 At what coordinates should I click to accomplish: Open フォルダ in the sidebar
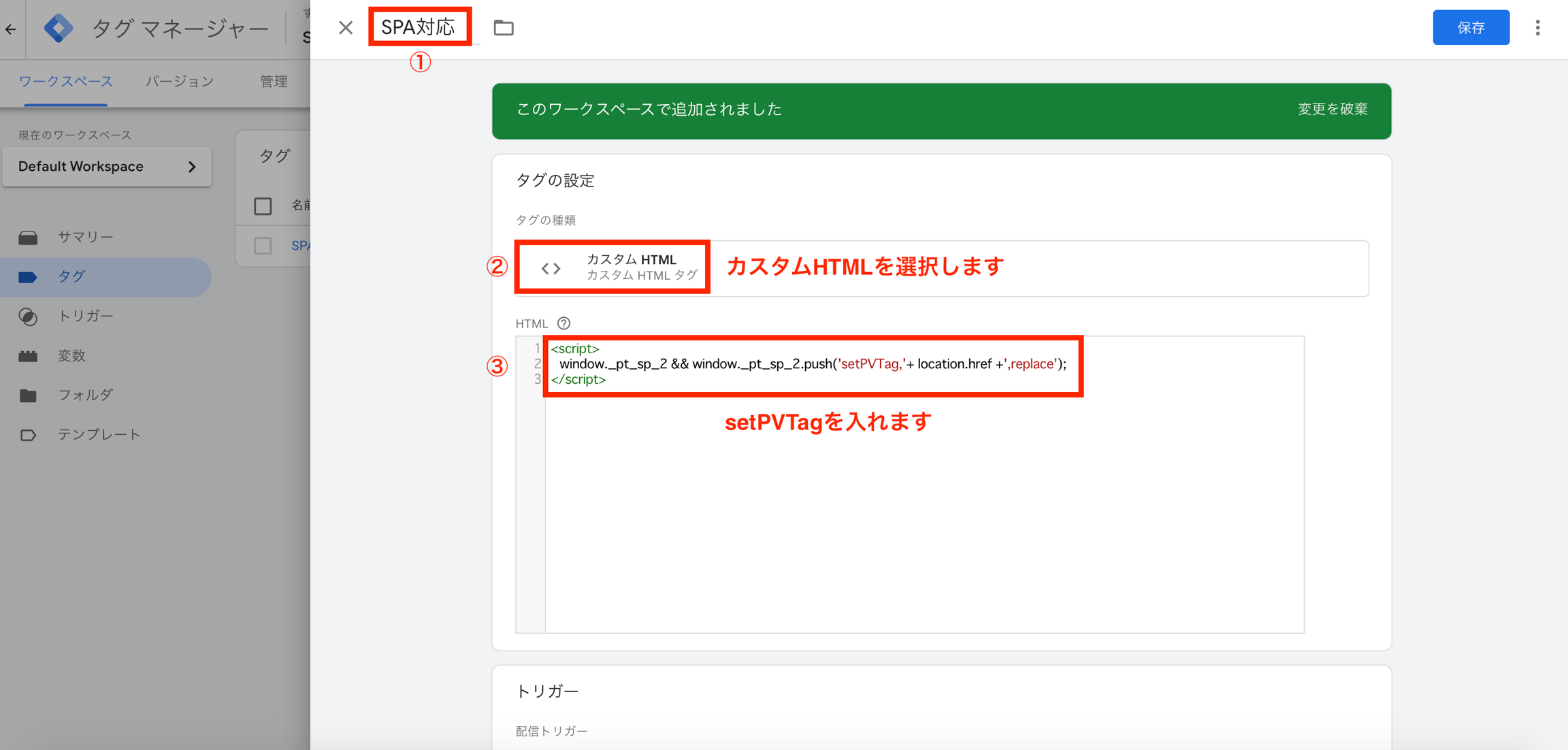(x=85, y=395)
